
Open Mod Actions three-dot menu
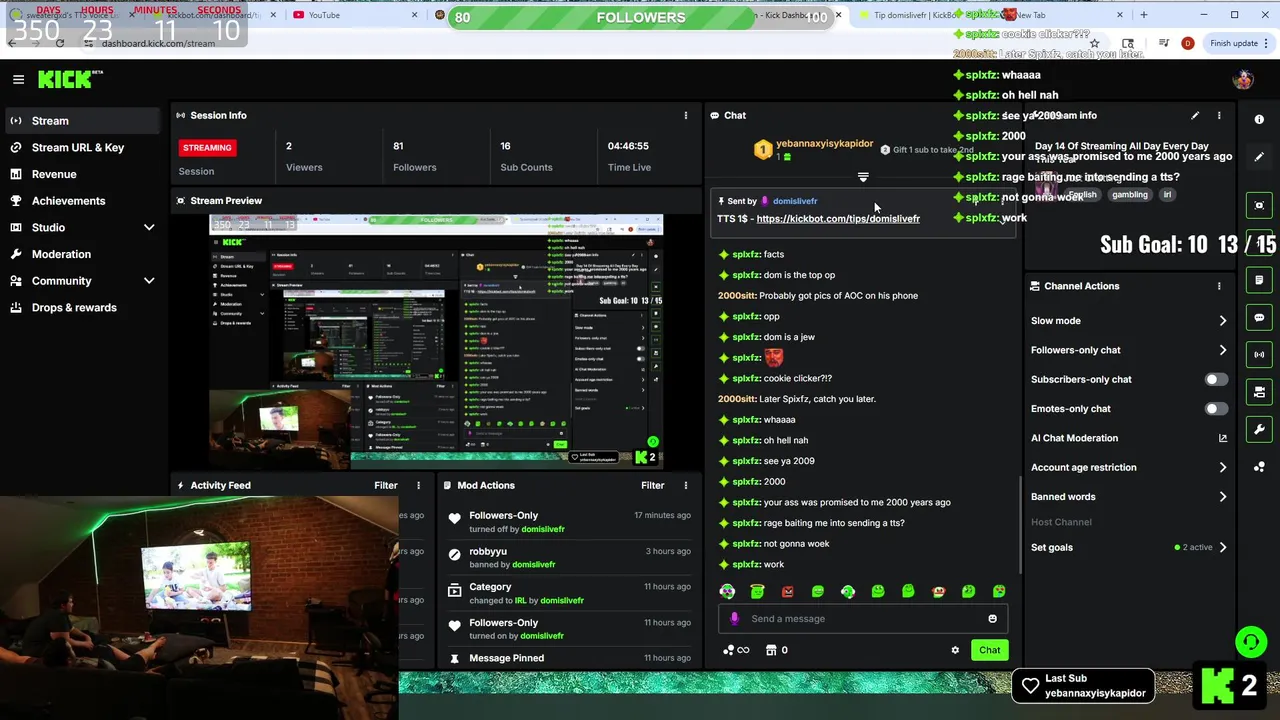686,485
